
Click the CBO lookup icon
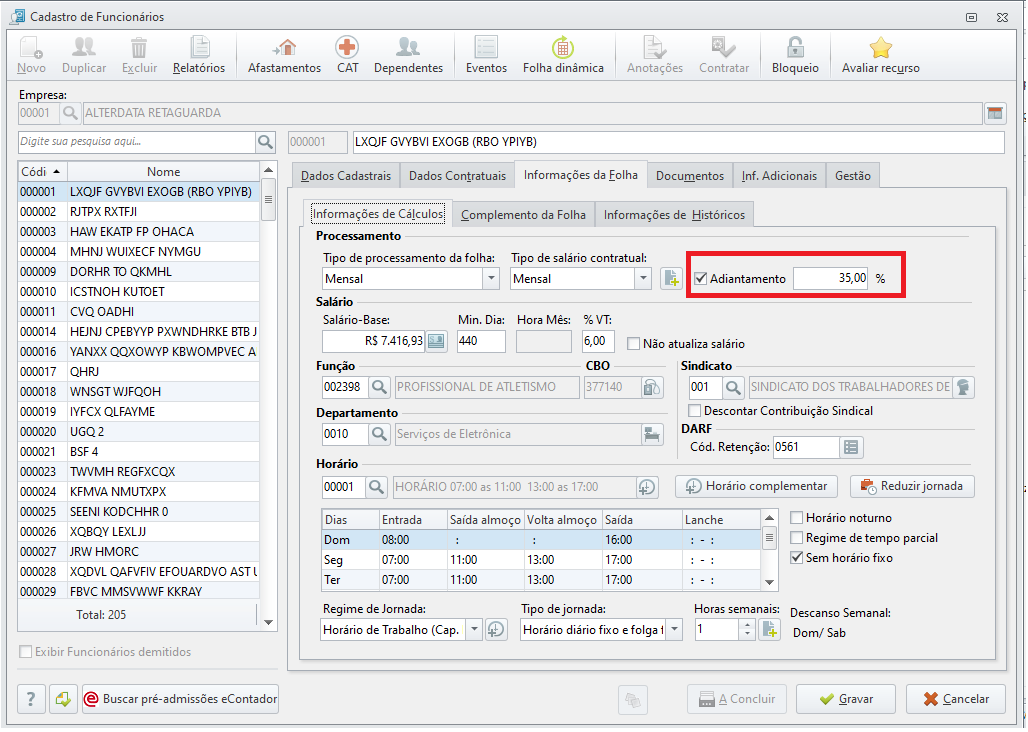[651, 387]
